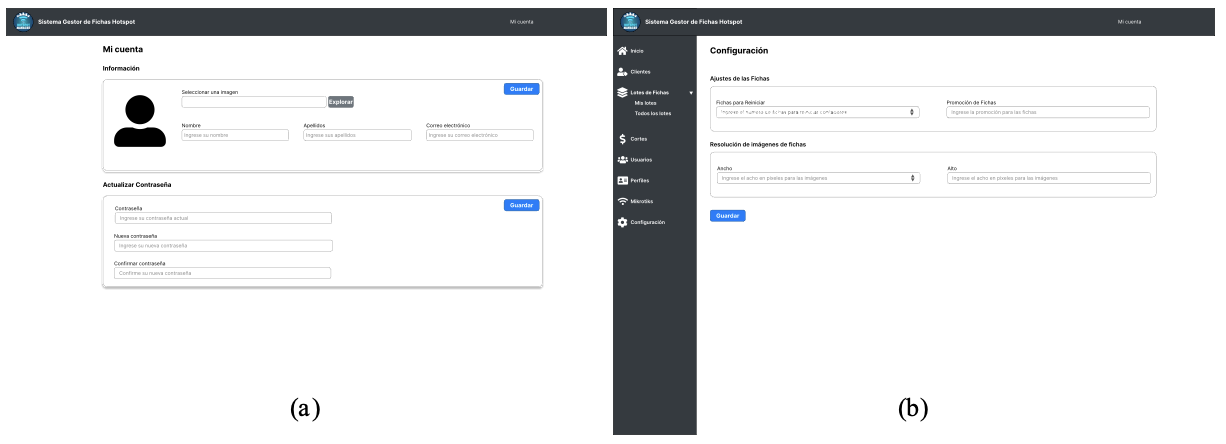Click the Ancho field spinner arrows
1226x444 pixels.
pos(912,178)
